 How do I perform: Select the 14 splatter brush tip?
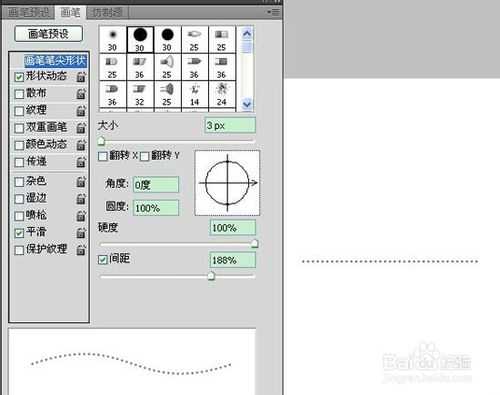click(195, 94)
